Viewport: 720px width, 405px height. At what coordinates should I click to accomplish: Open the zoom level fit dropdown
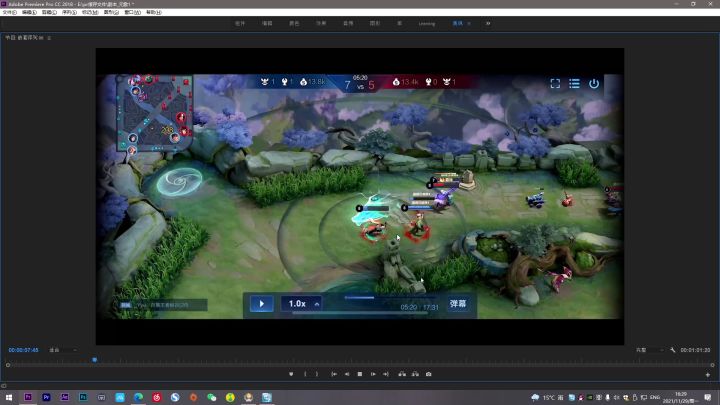point(63,350)
